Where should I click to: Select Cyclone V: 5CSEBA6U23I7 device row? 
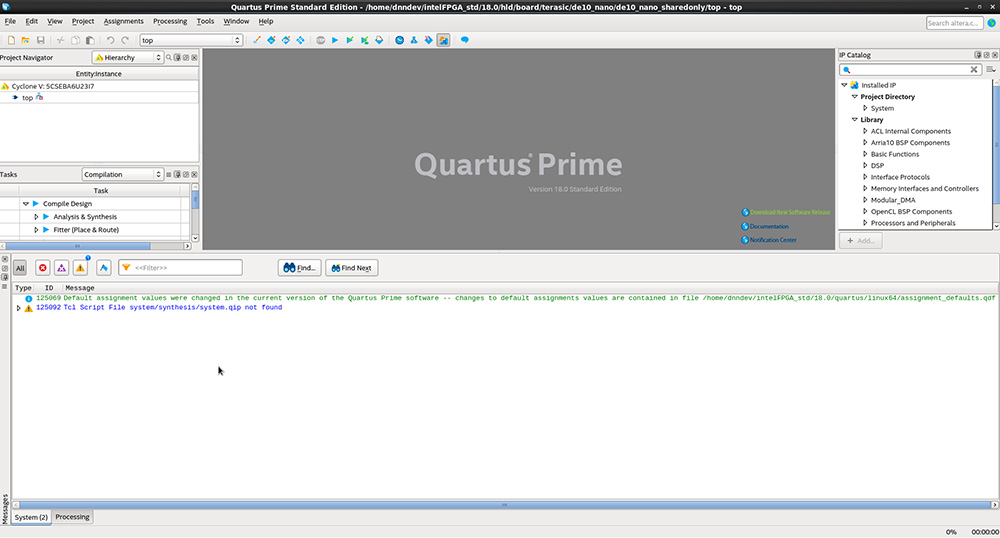99,86
